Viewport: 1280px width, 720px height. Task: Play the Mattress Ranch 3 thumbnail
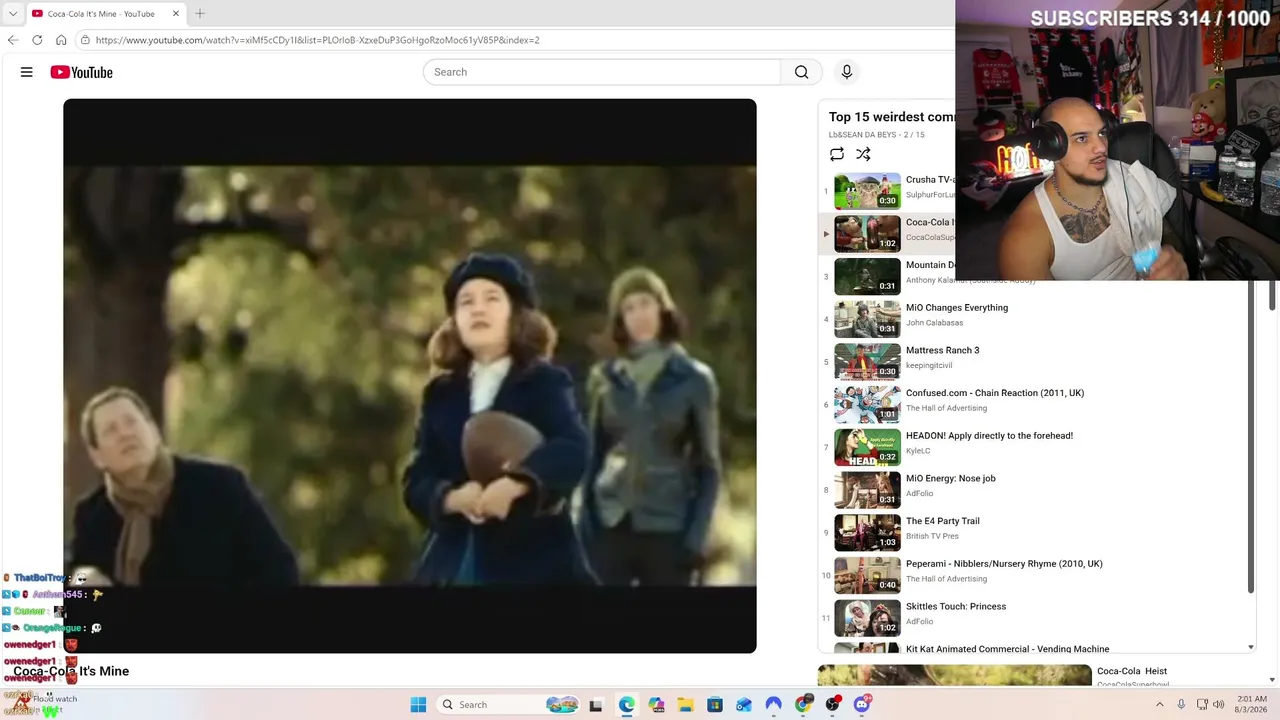tap(867, 361)
